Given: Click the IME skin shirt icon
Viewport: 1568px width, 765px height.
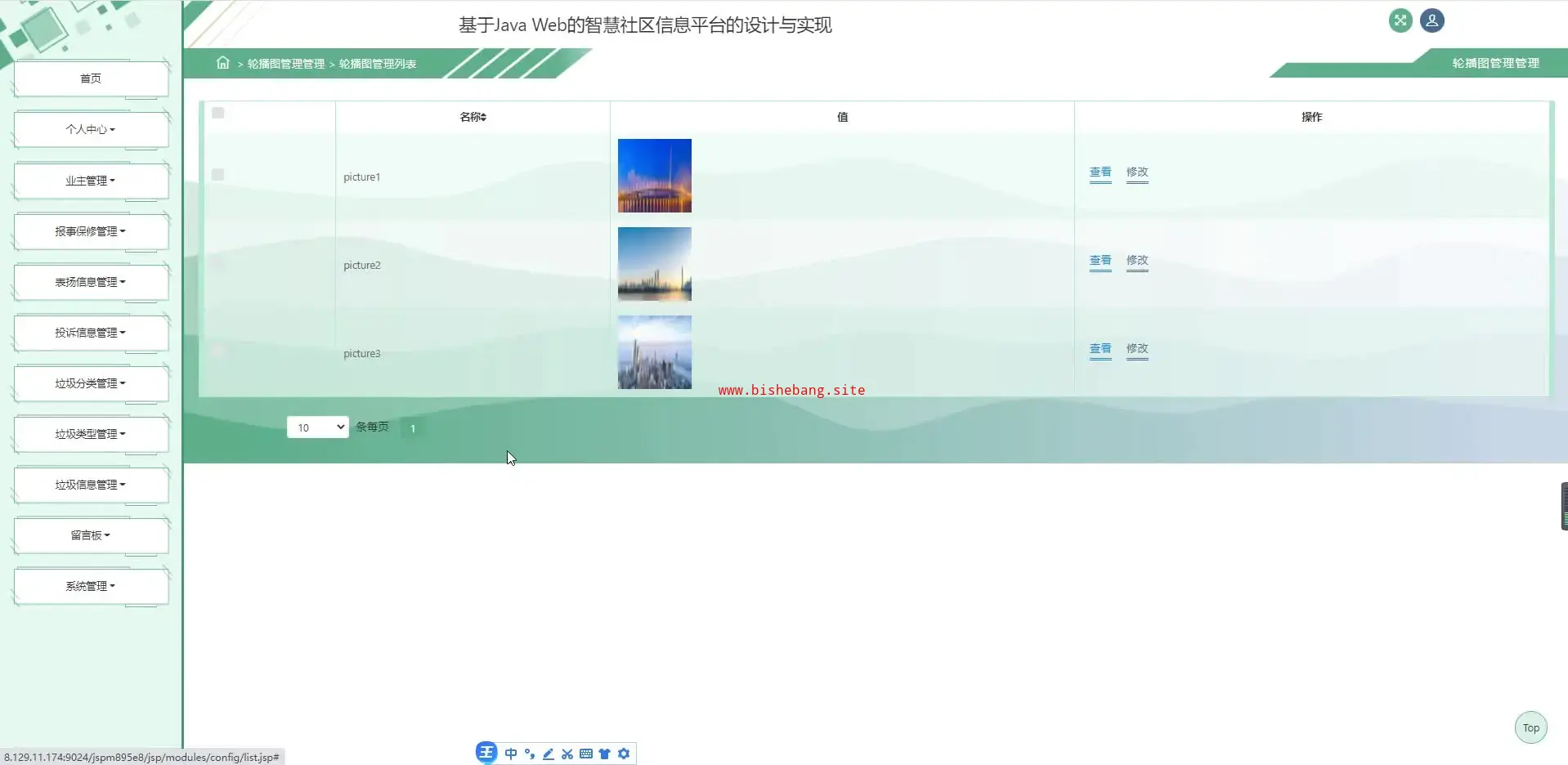Looking at the screenshot, I should tap(605, 754).
